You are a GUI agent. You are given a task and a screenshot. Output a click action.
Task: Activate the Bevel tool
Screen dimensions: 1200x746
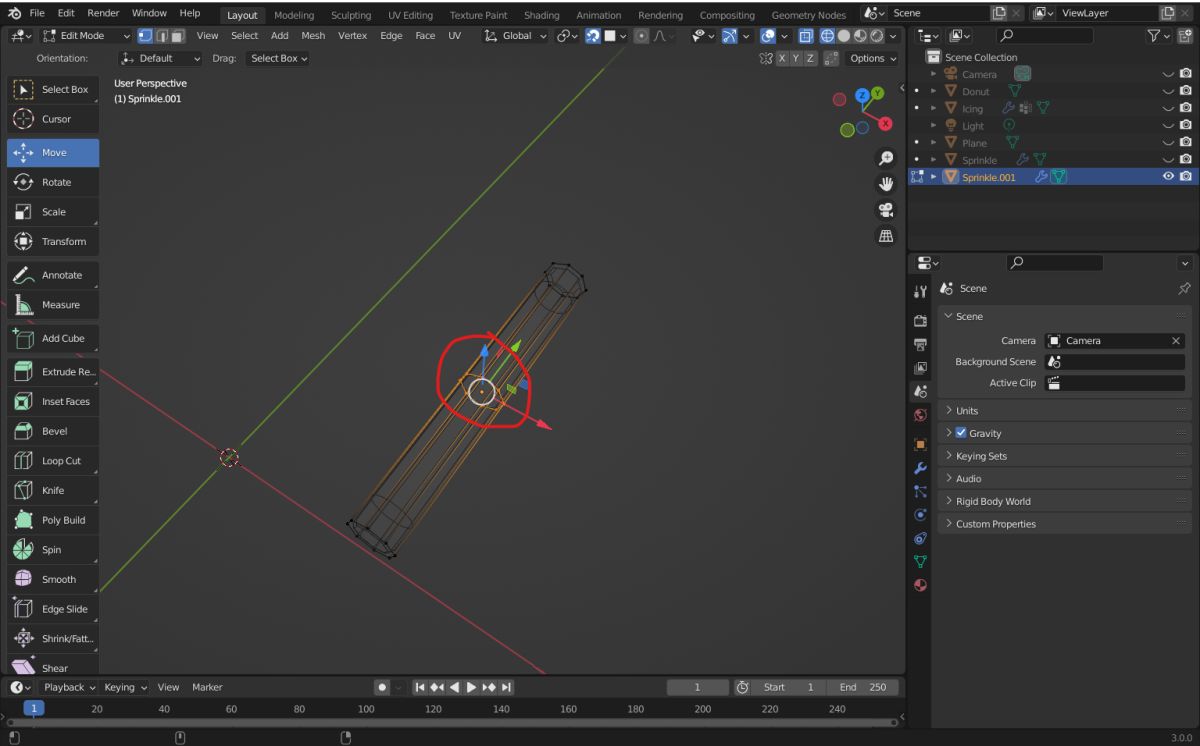click(x=53, y=431)
